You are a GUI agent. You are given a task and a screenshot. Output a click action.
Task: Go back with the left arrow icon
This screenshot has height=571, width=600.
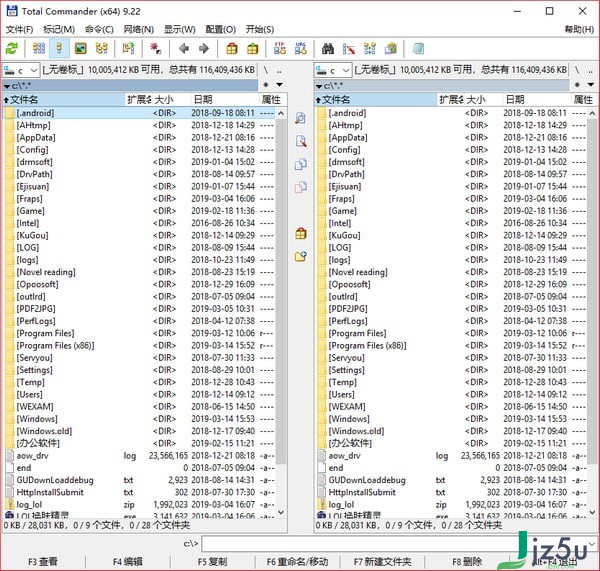click(184, 49)
